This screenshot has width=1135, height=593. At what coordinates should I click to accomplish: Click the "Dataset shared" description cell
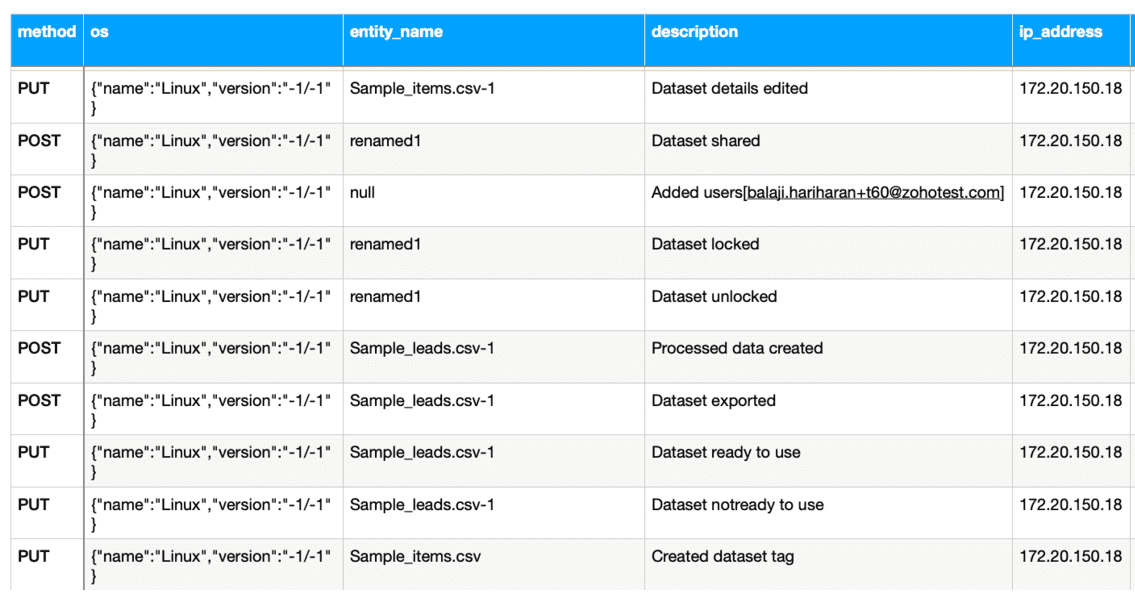pyautogui.click(x=705, y=141)
